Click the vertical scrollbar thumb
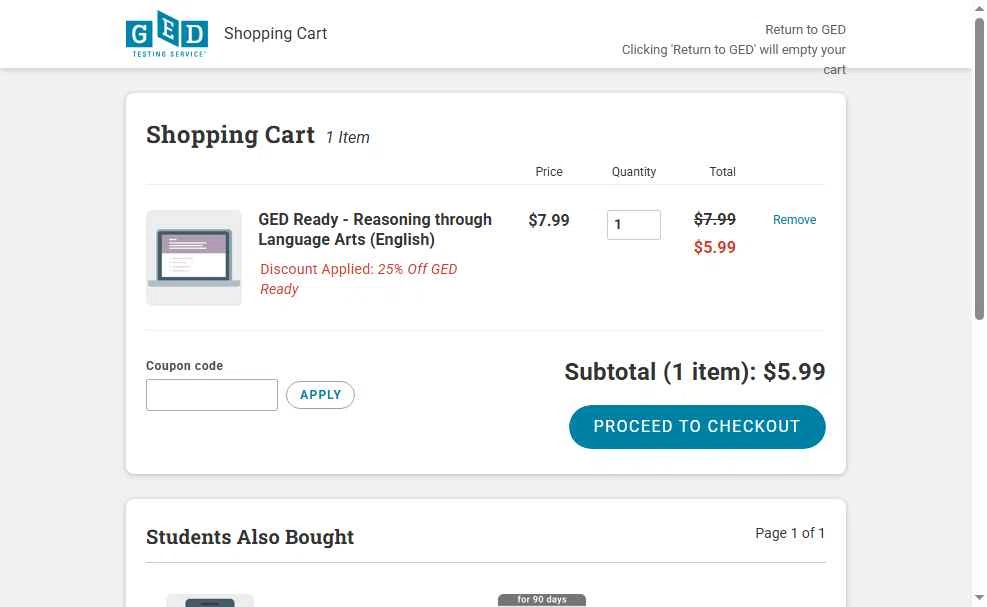The width and height of the screenshot is (987, 607). tap(979, 169)
